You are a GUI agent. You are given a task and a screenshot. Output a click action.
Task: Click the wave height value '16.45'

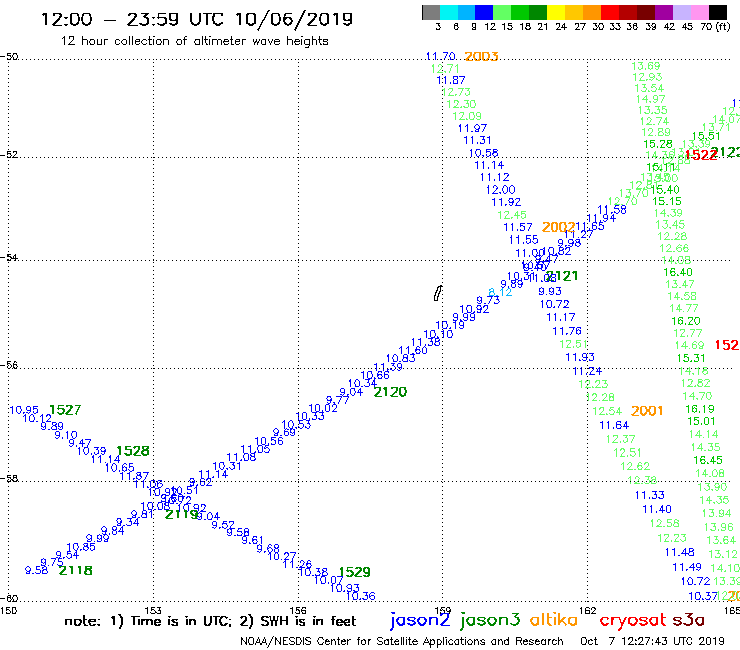coord(707,460)
